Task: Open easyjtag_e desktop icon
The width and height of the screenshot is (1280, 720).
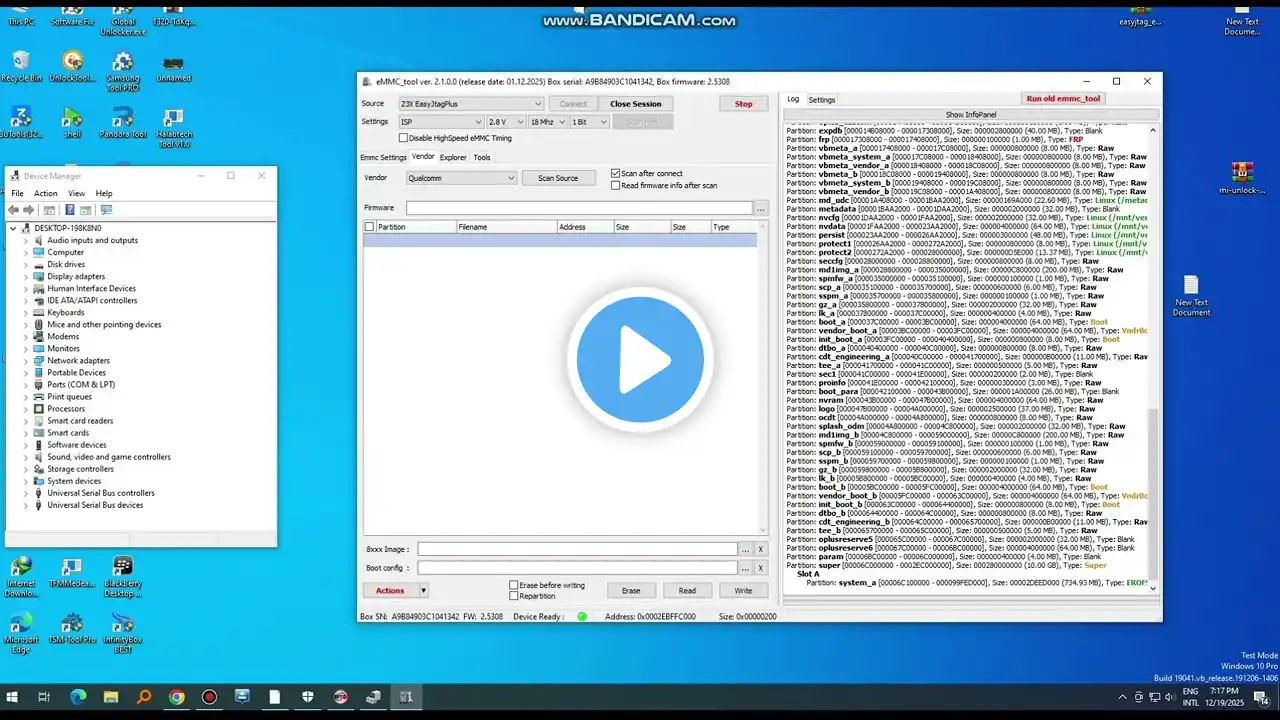Action: [x=1140, y=14]
